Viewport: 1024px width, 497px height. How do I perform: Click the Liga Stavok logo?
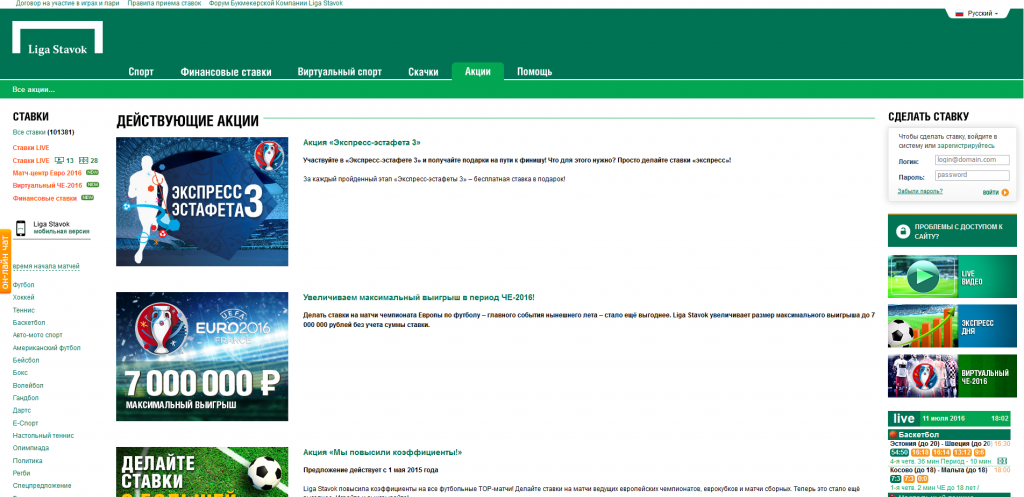[x=57, y=37]
